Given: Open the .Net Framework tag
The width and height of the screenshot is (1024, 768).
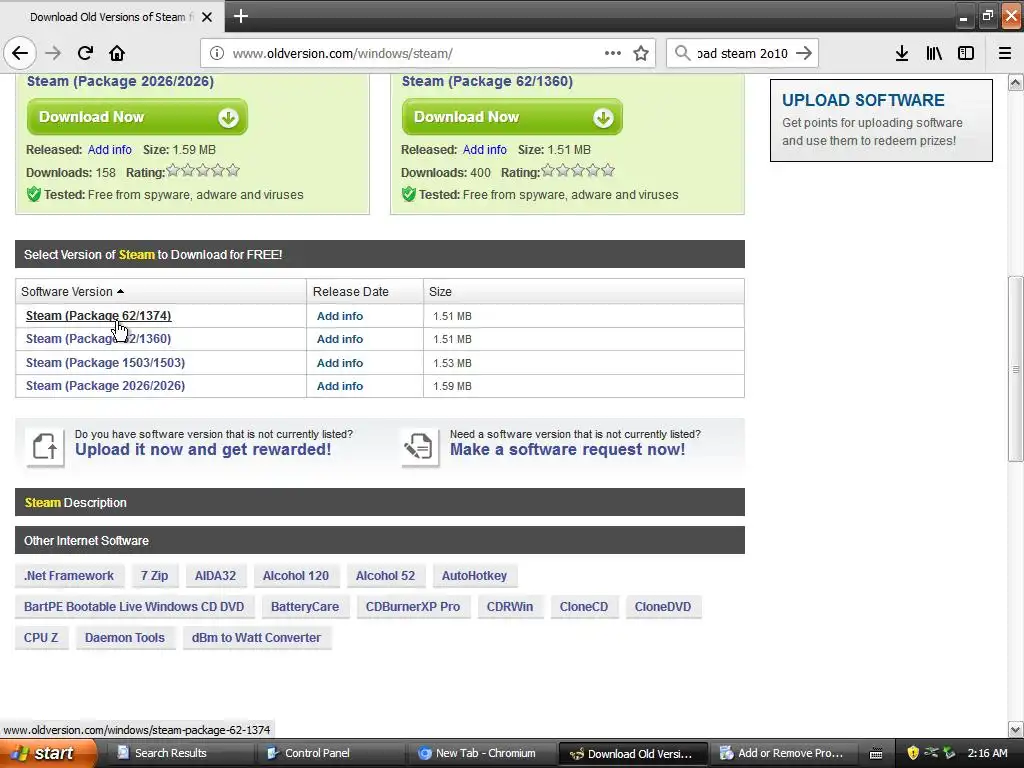Looking at the screenshot, I should [69, 575].
